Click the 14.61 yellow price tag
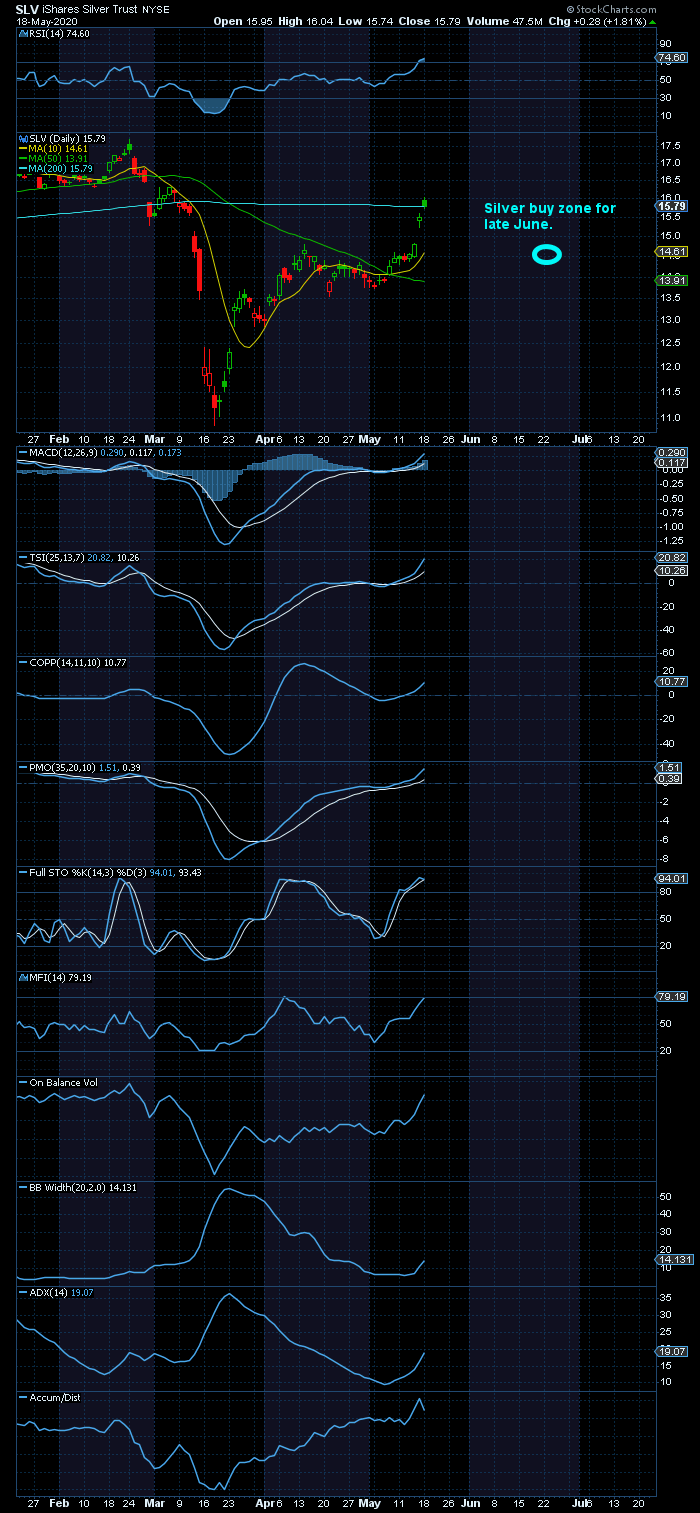The width and height of the screenshot is (700, 1513). [671, 251]
